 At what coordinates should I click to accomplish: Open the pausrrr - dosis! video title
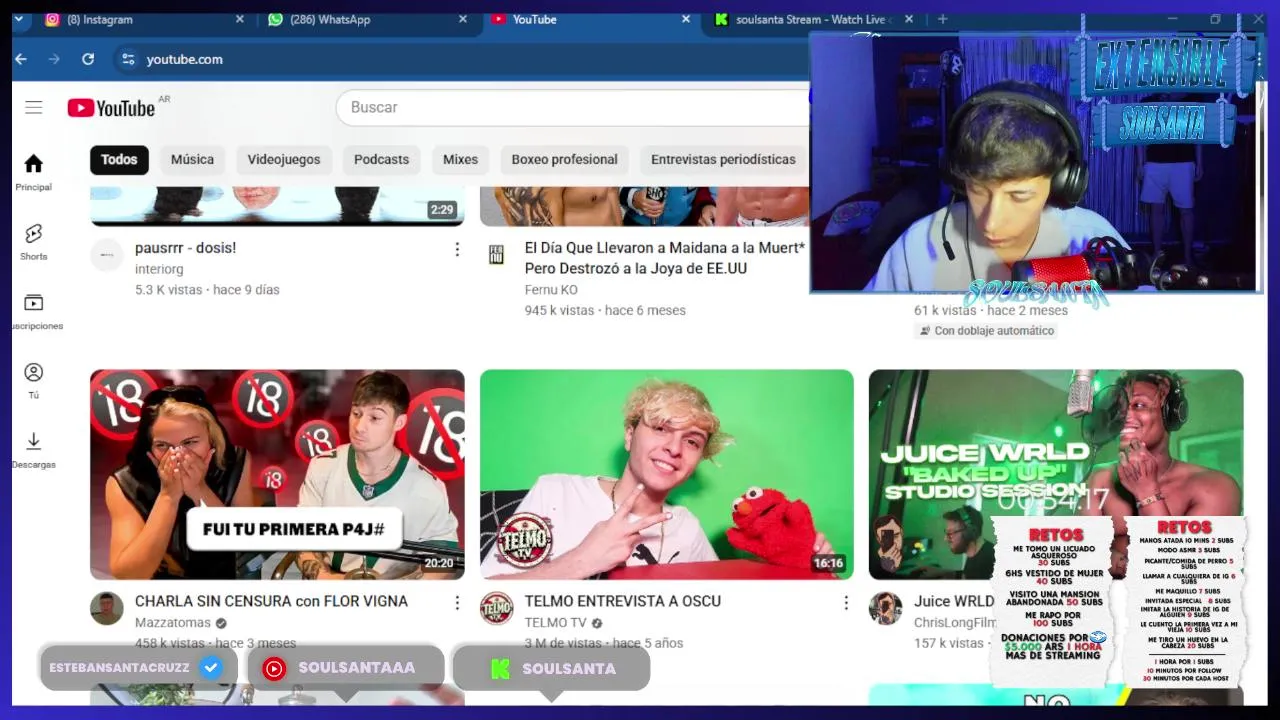click(x=186, y=248)
